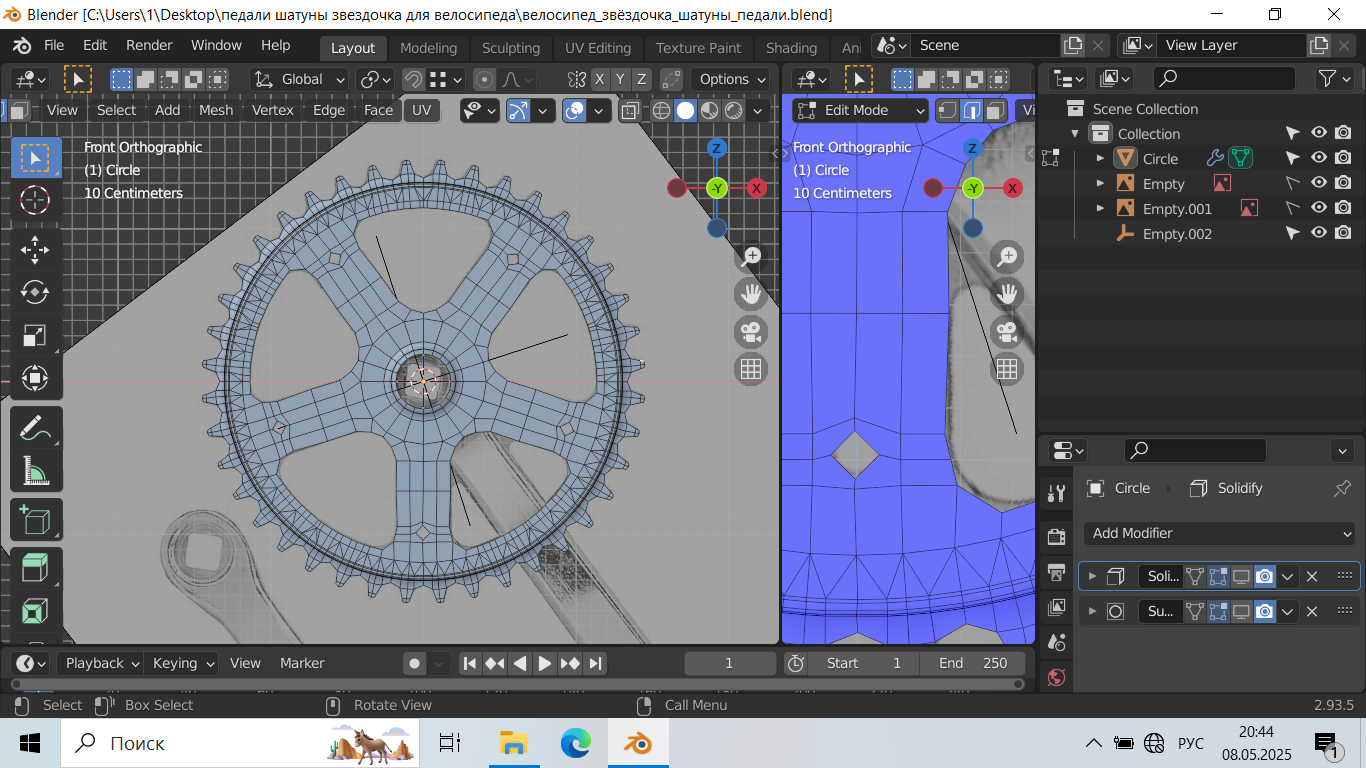Expand the Circle item in the outliner
1366x768 pixels.
coord(1100,158)
